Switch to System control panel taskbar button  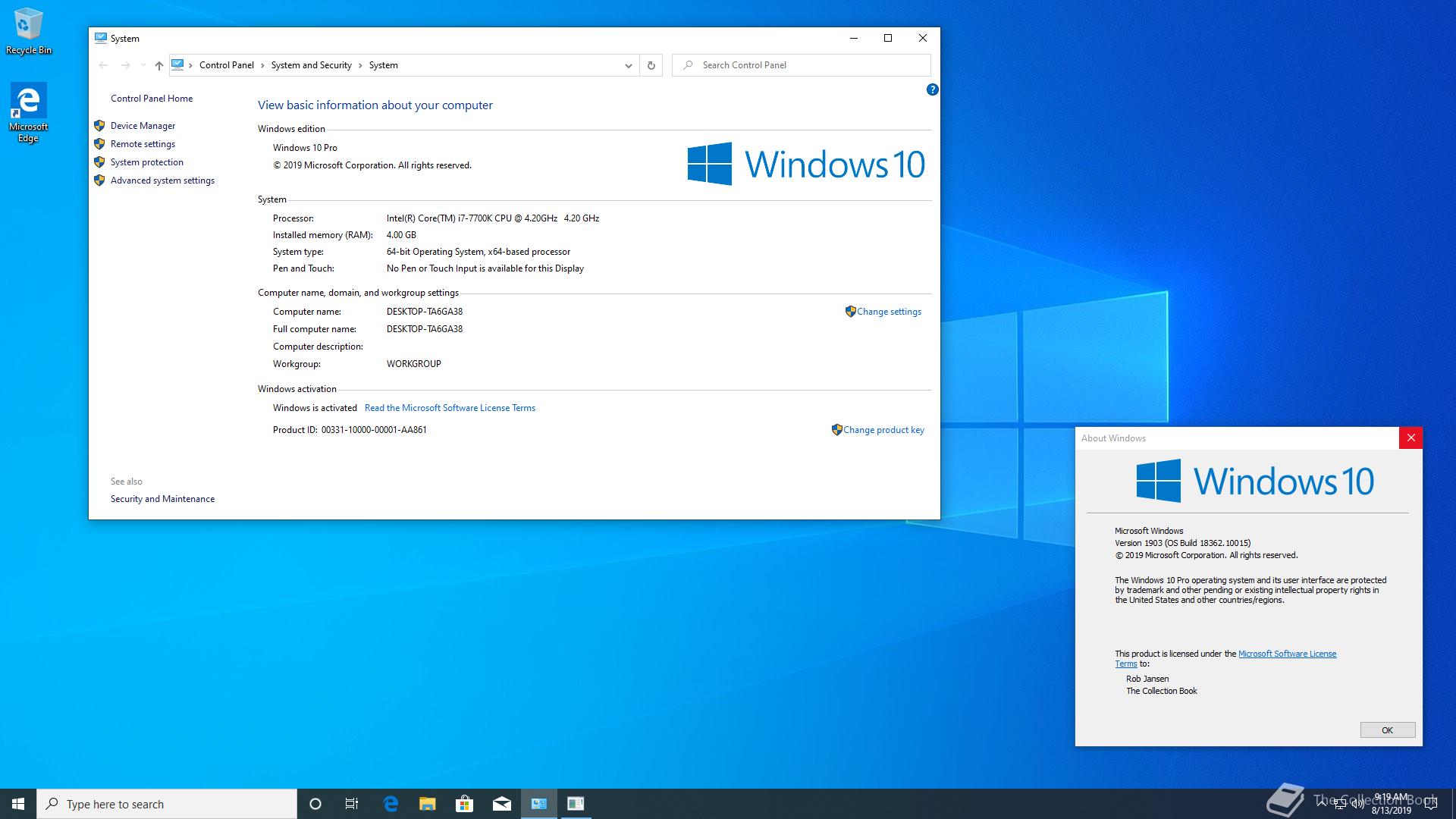(538, 804)
